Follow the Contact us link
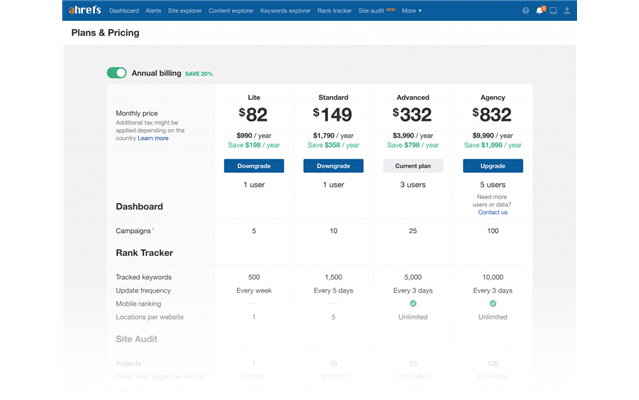639x400 pixels. pos(492,212)
